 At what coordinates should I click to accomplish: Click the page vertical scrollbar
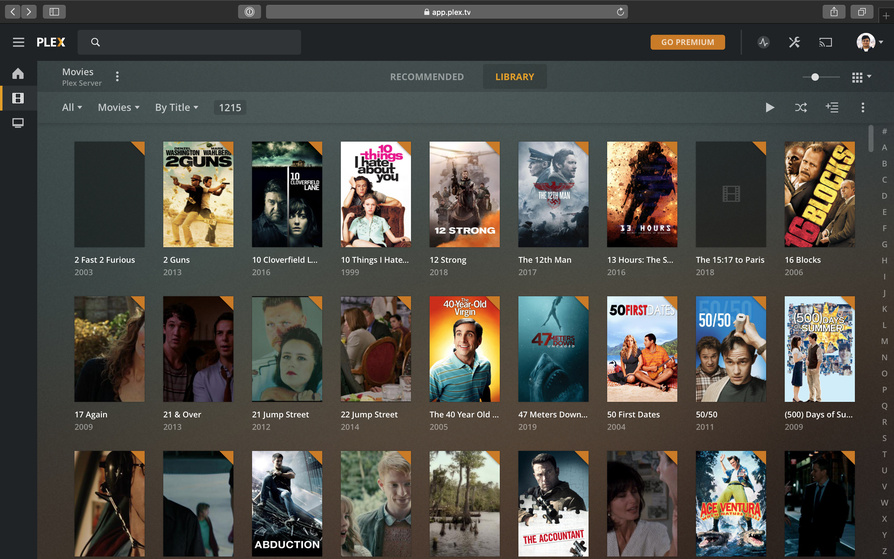pyautogui.click(x=871, y=139)
